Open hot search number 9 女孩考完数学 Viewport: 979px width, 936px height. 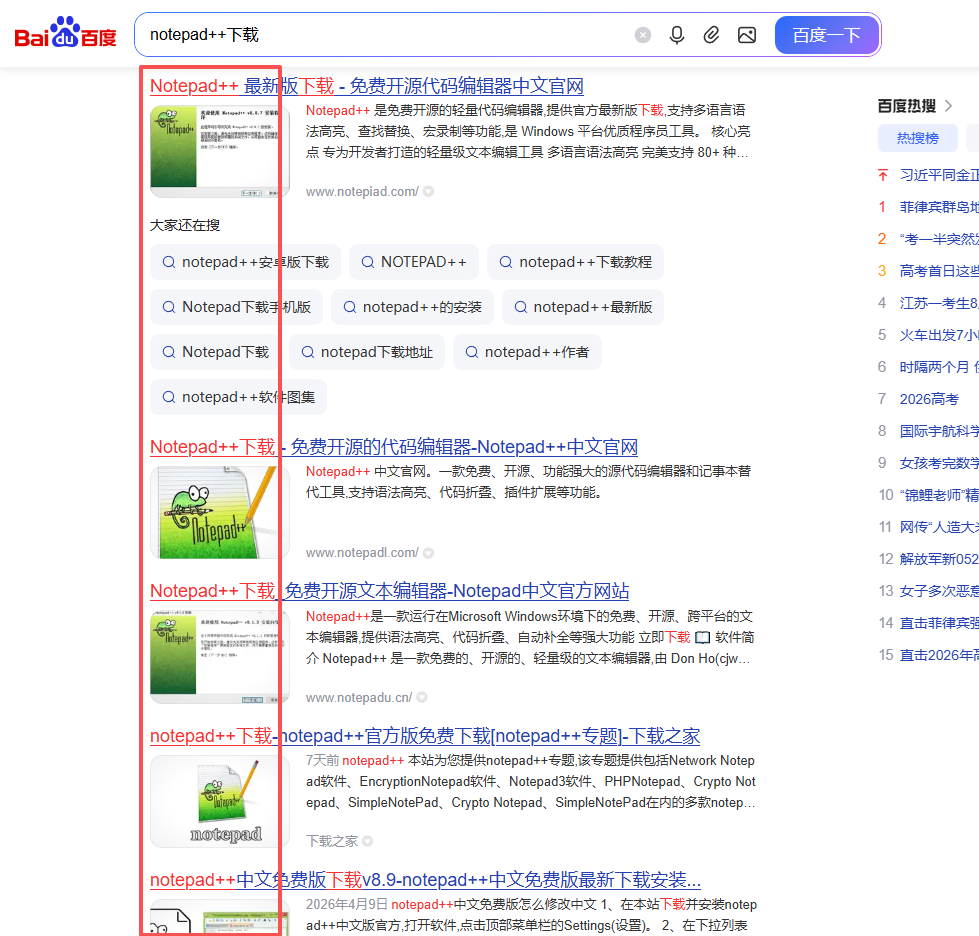(x=939, y=463)
